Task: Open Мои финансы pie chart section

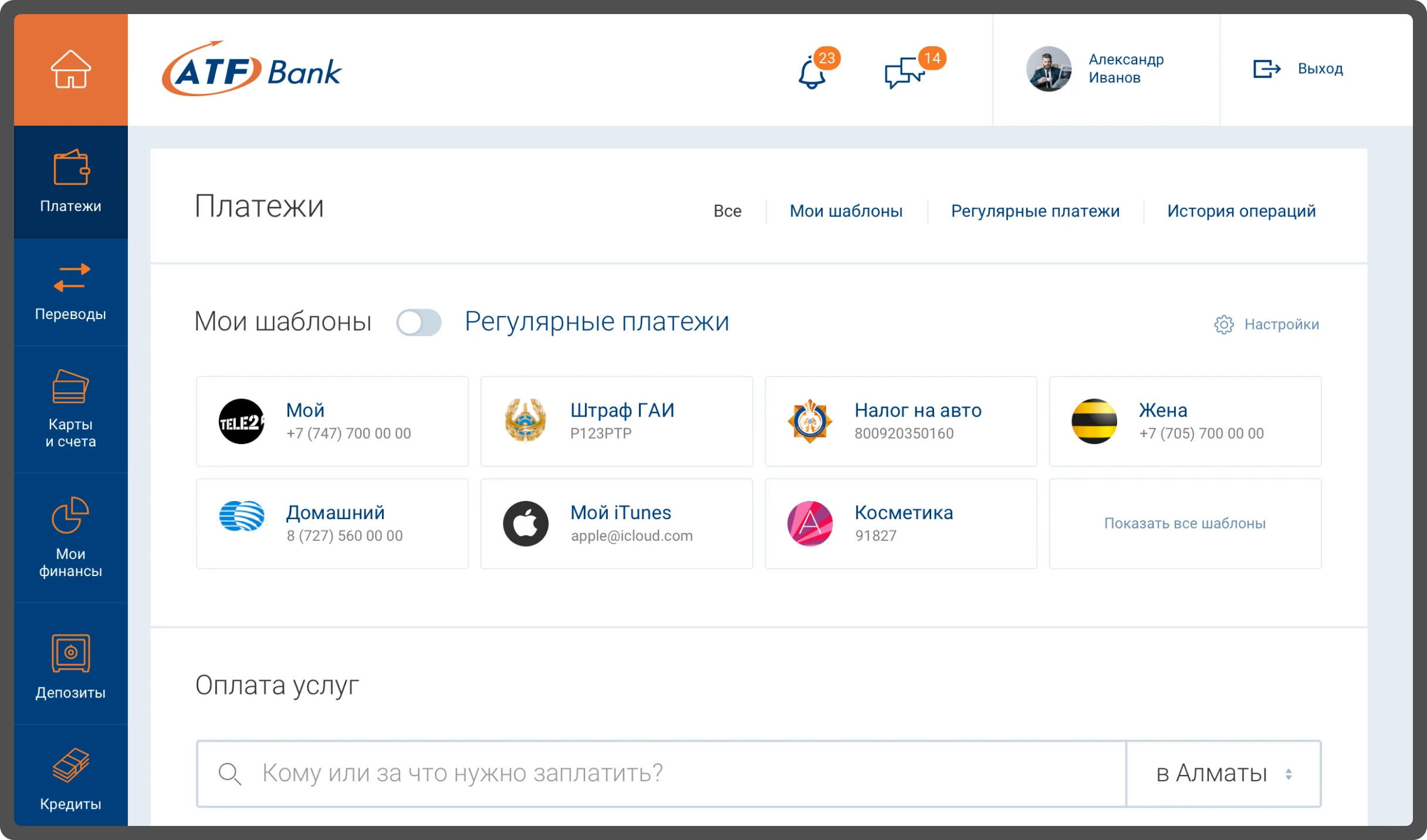Action: [70, 537]
